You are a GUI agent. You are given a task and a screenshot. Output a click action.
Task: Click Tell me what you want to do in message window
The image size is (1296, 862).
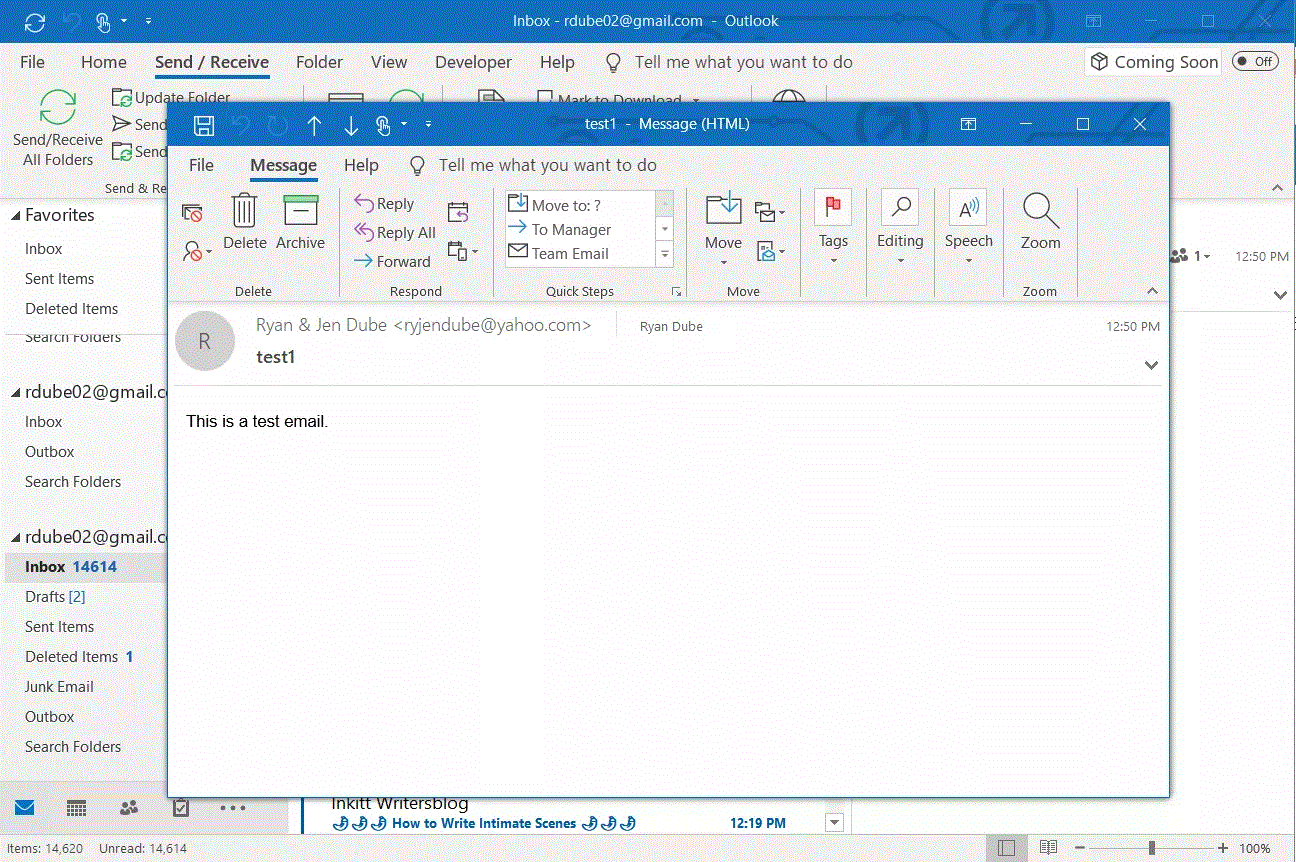tap(547, 165)
